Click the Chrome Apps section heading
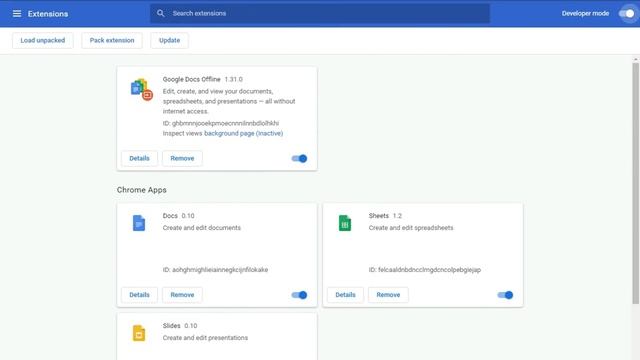 142,190
